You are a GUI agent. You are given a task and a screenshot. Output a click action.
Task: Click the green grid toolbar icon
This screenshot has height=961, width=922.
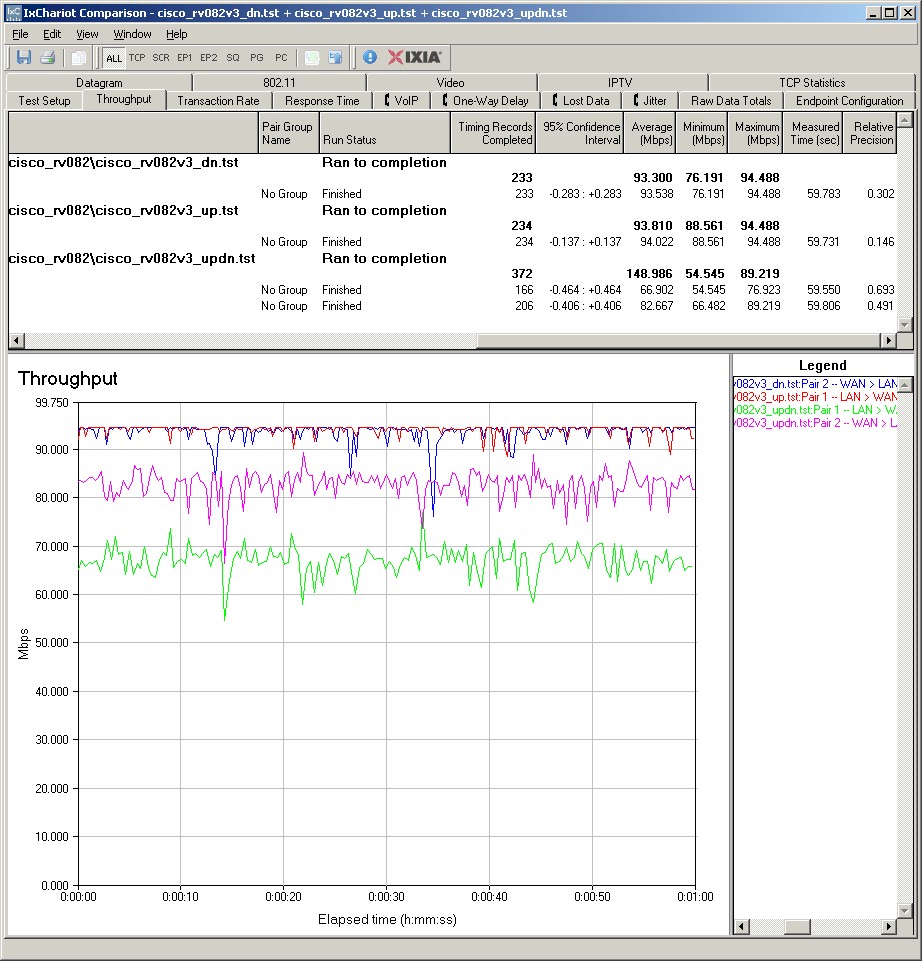(312, 58)
